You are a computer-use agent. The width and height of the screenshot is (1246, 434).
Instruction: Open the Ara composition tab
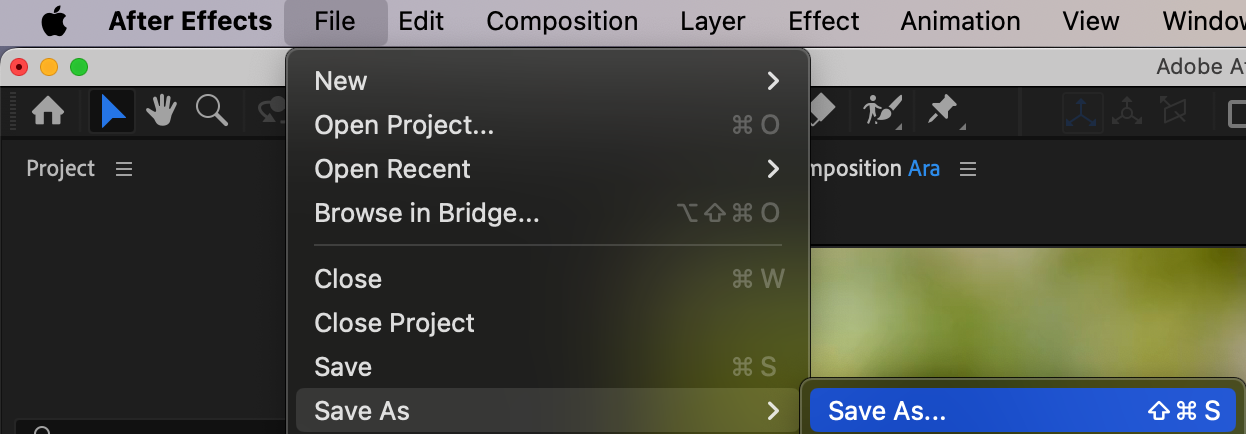click(923, 169)
